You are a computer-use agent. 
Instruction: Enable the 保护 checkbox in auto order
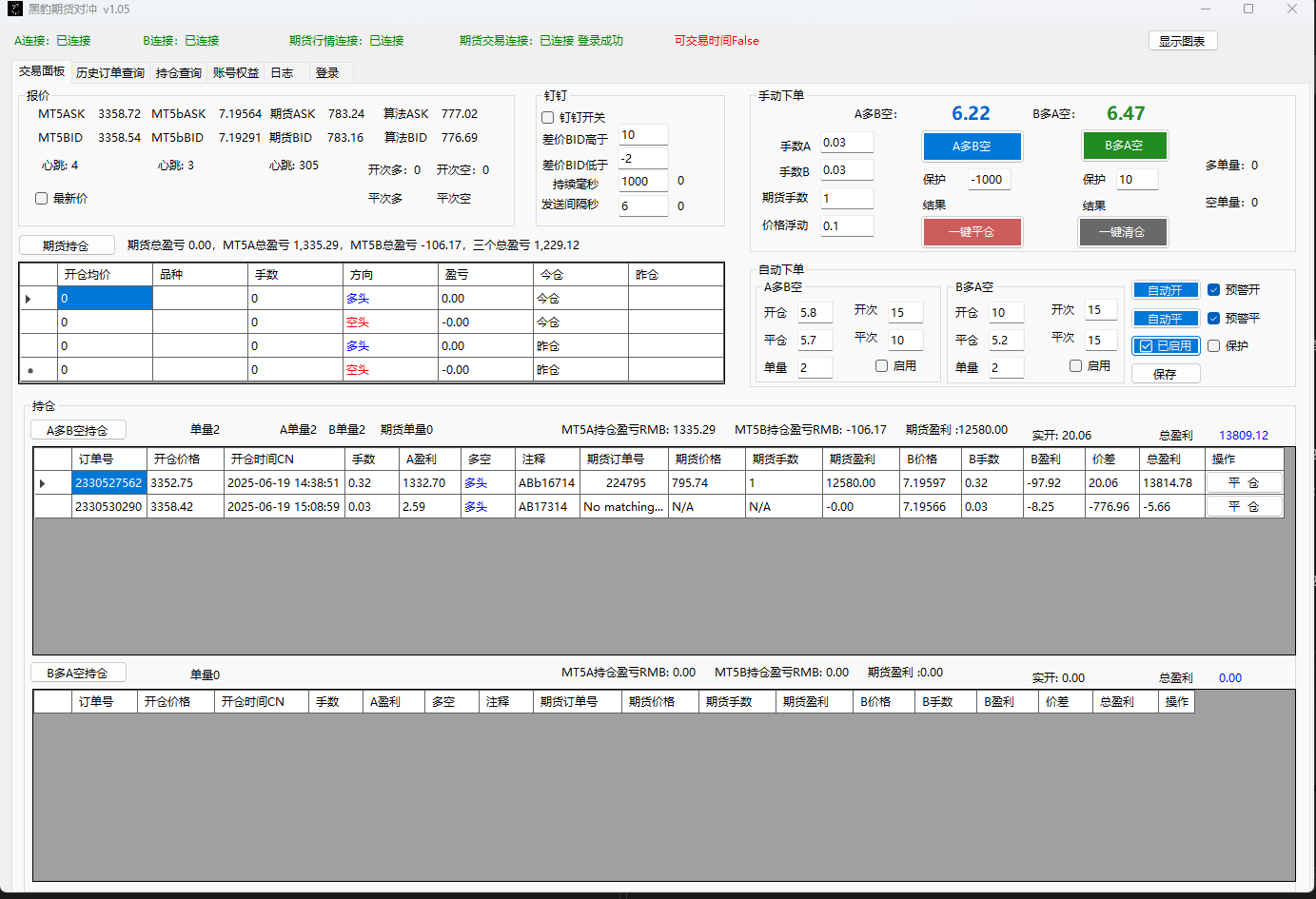click(x=1213, y=346)
